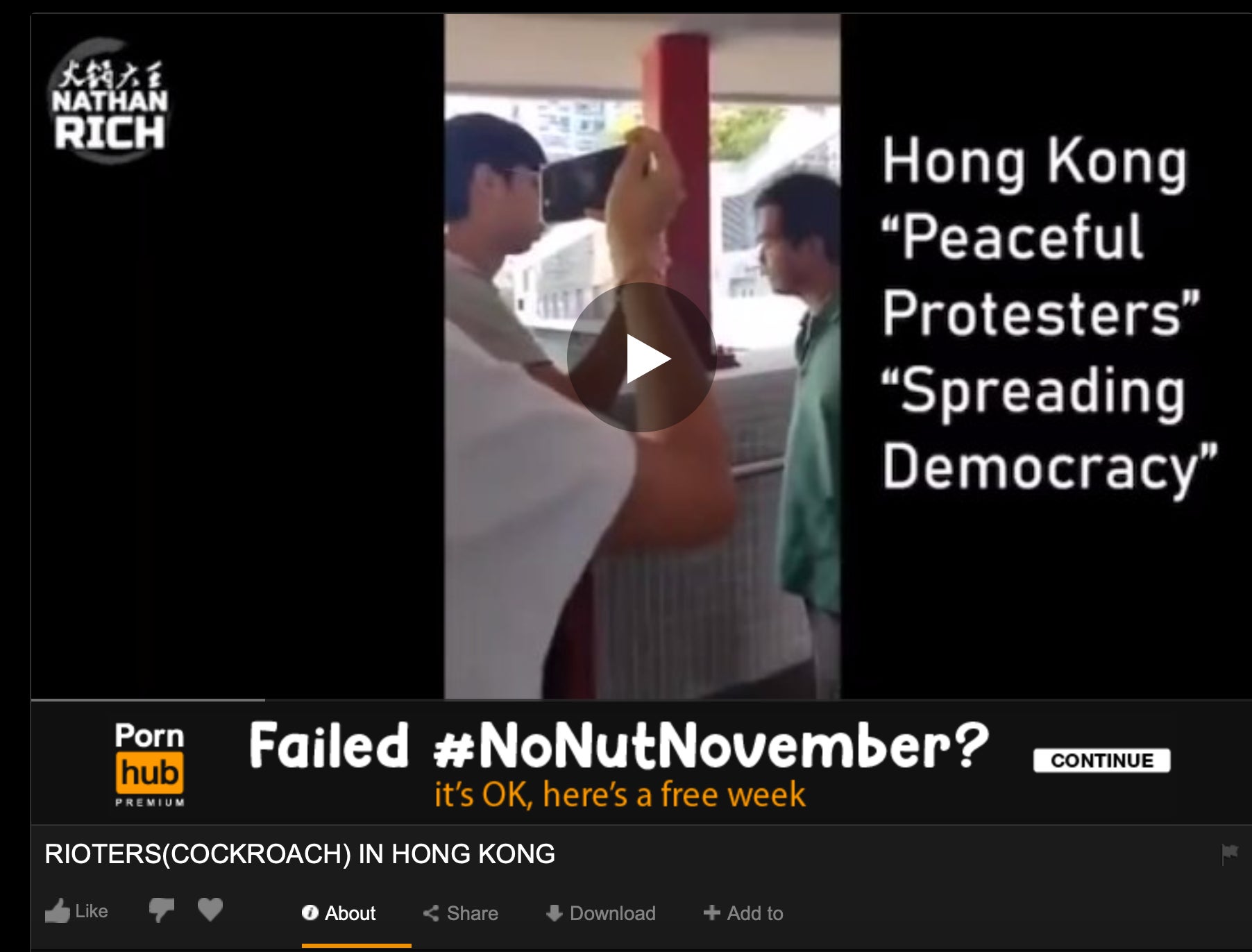
Task: Click the free week offer text
Action: (x=620, y=794)
